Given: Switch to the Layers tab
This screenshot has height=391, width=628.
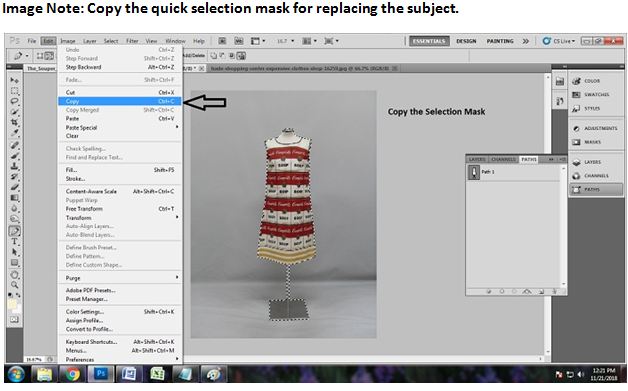Looking at the screenshot, I should pos(477,159).
